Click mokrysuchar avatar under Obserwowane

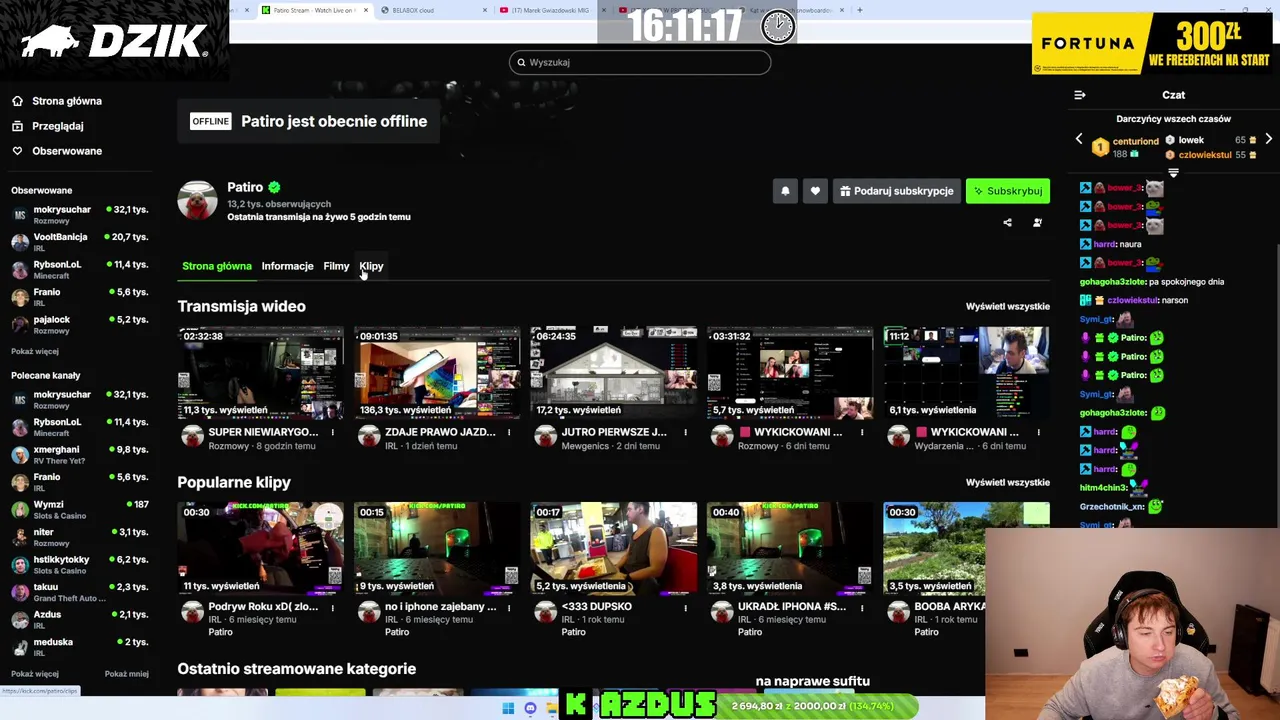pos(20,214)
